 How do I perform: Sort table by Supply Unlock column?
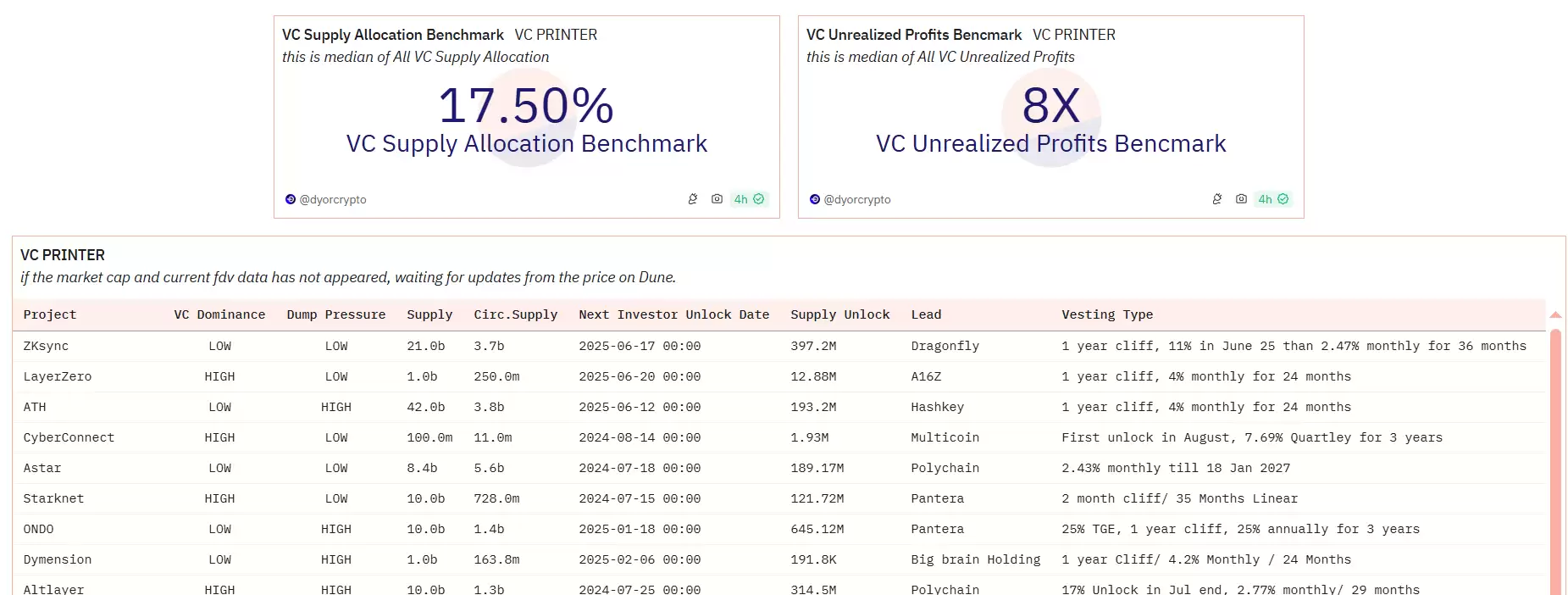click(x=839, y=314)
